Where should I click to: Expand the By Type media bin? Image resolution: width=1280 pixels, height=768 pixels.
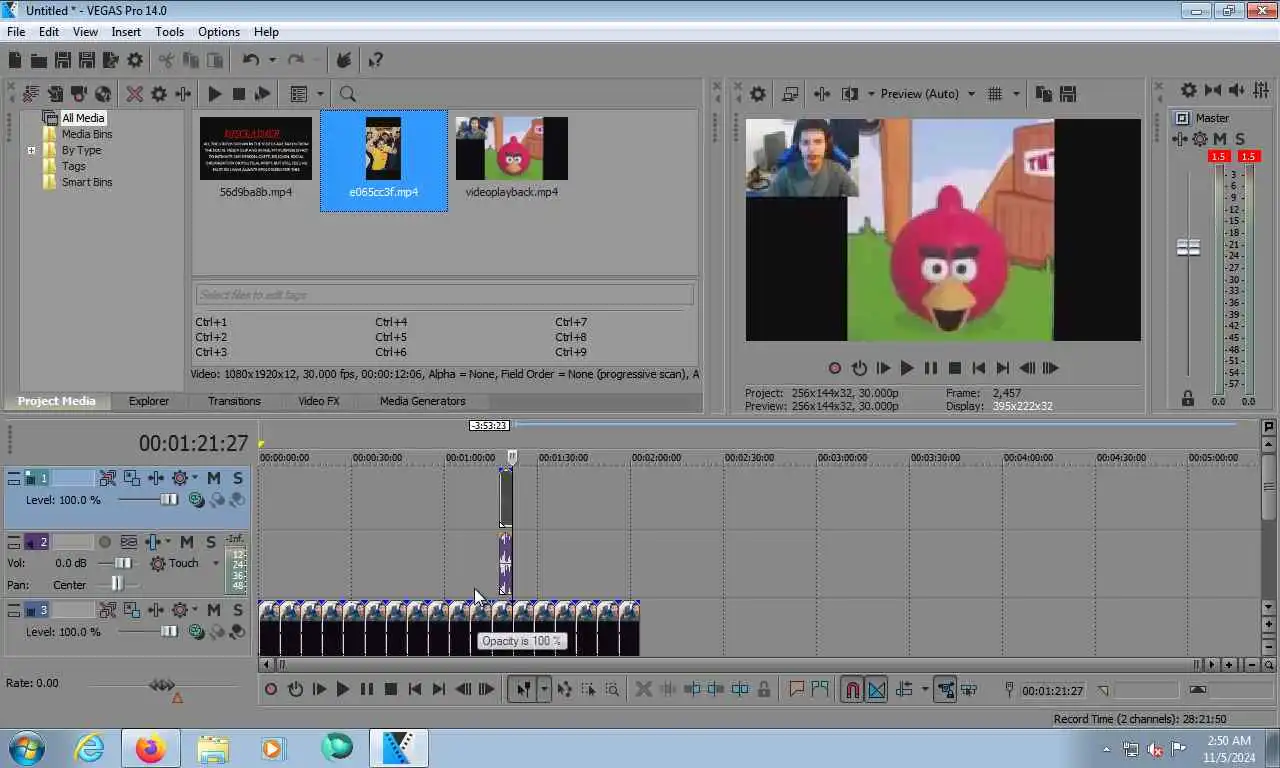pyautogui.click(x=31, y=151)
